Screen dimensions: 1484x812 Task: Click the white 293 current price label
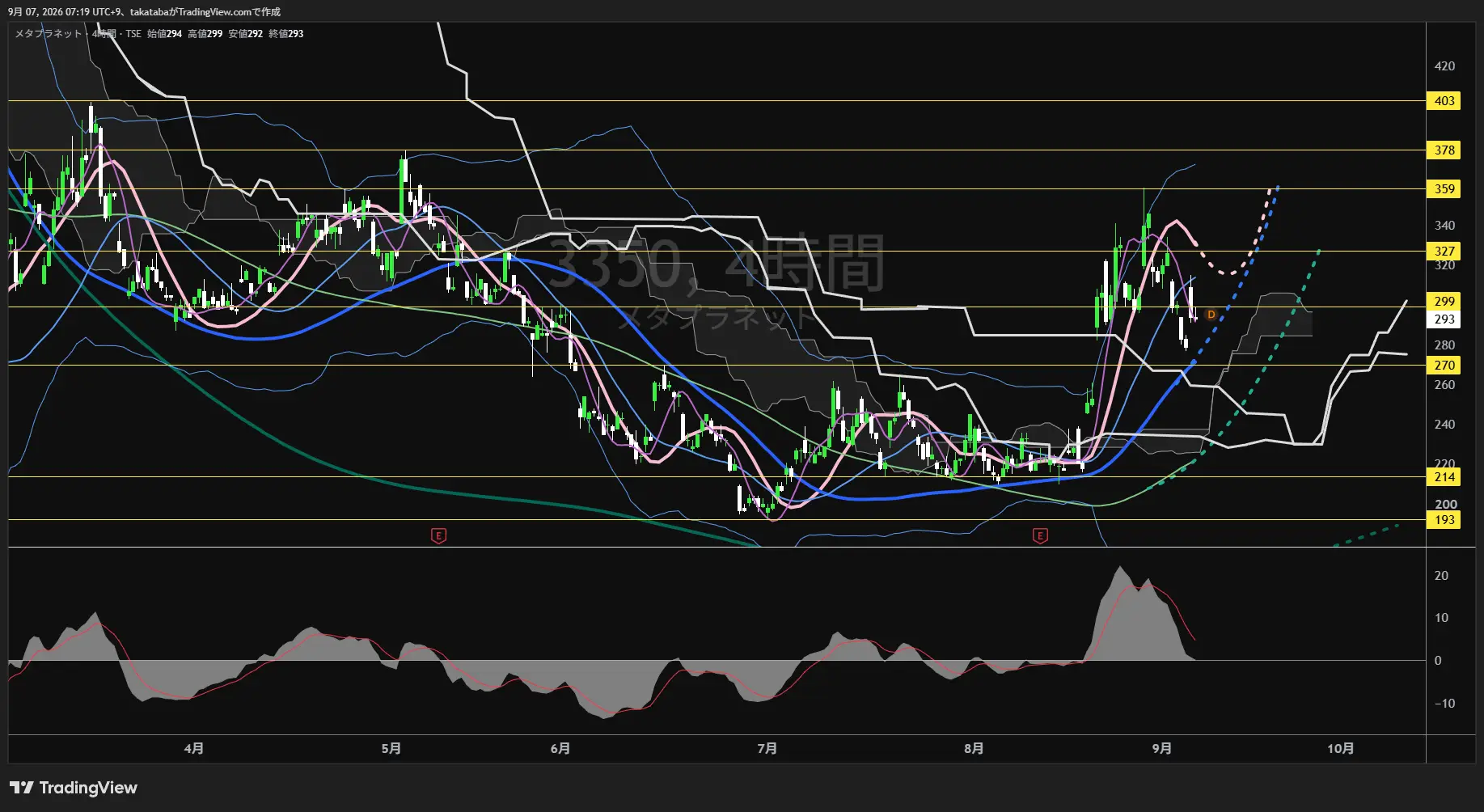[x=1444, y=319]
